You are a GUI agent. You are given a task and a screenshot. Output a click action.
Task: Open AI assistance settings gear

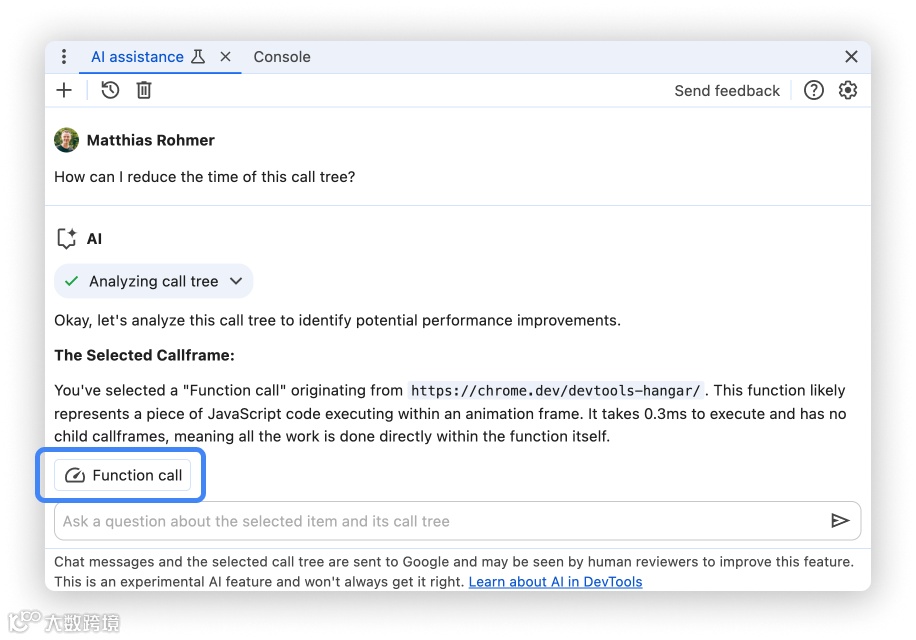(x=848, y=90)
